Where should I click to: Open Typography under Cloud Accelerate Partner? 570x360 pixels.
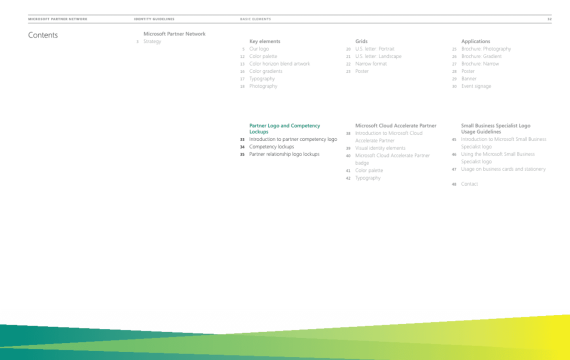pos(368,178)
